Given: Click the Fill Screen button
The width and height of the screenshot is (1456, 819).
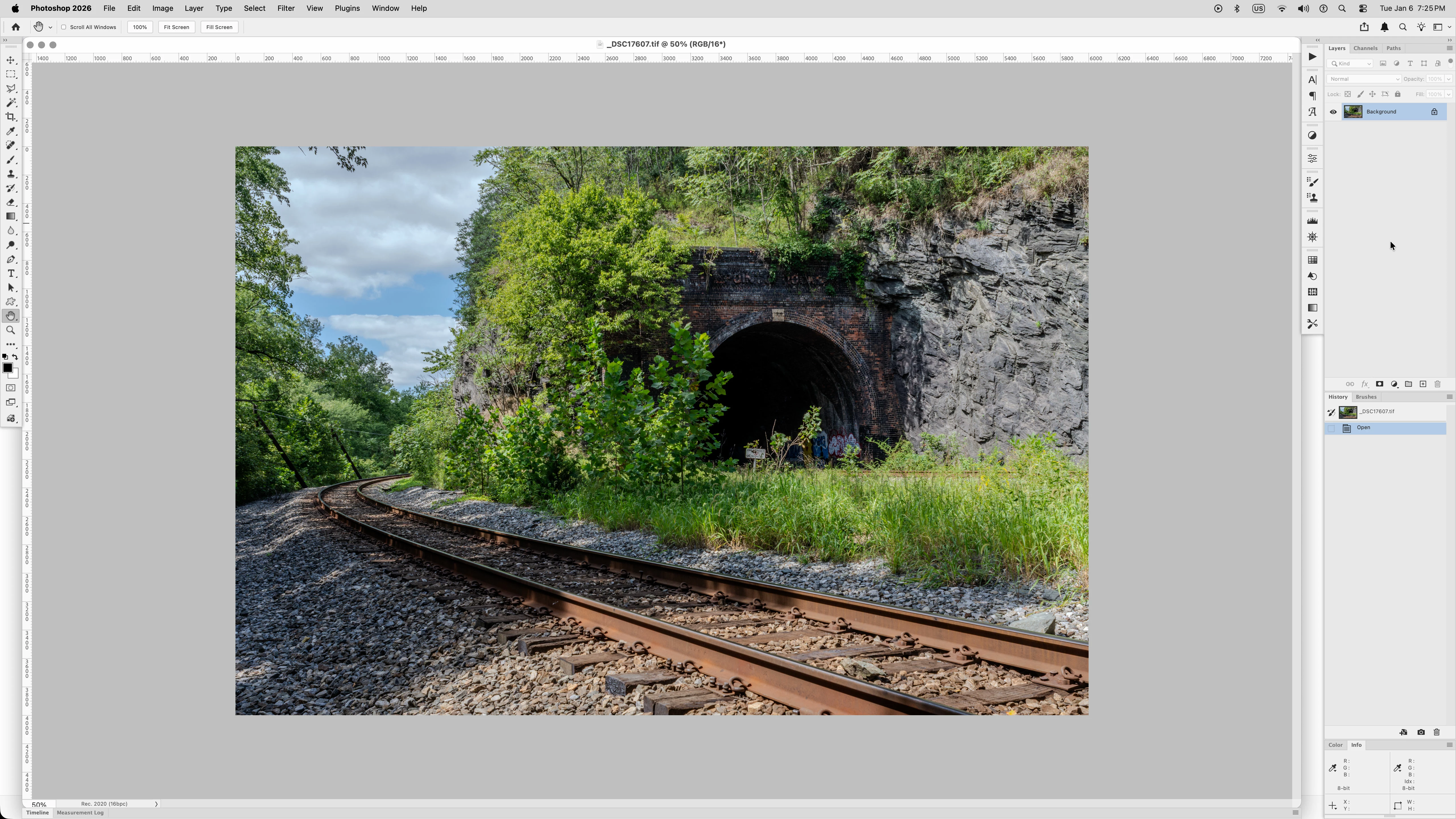Looking at the screenshot, I should pyautogui.click(x=219, y=27).
